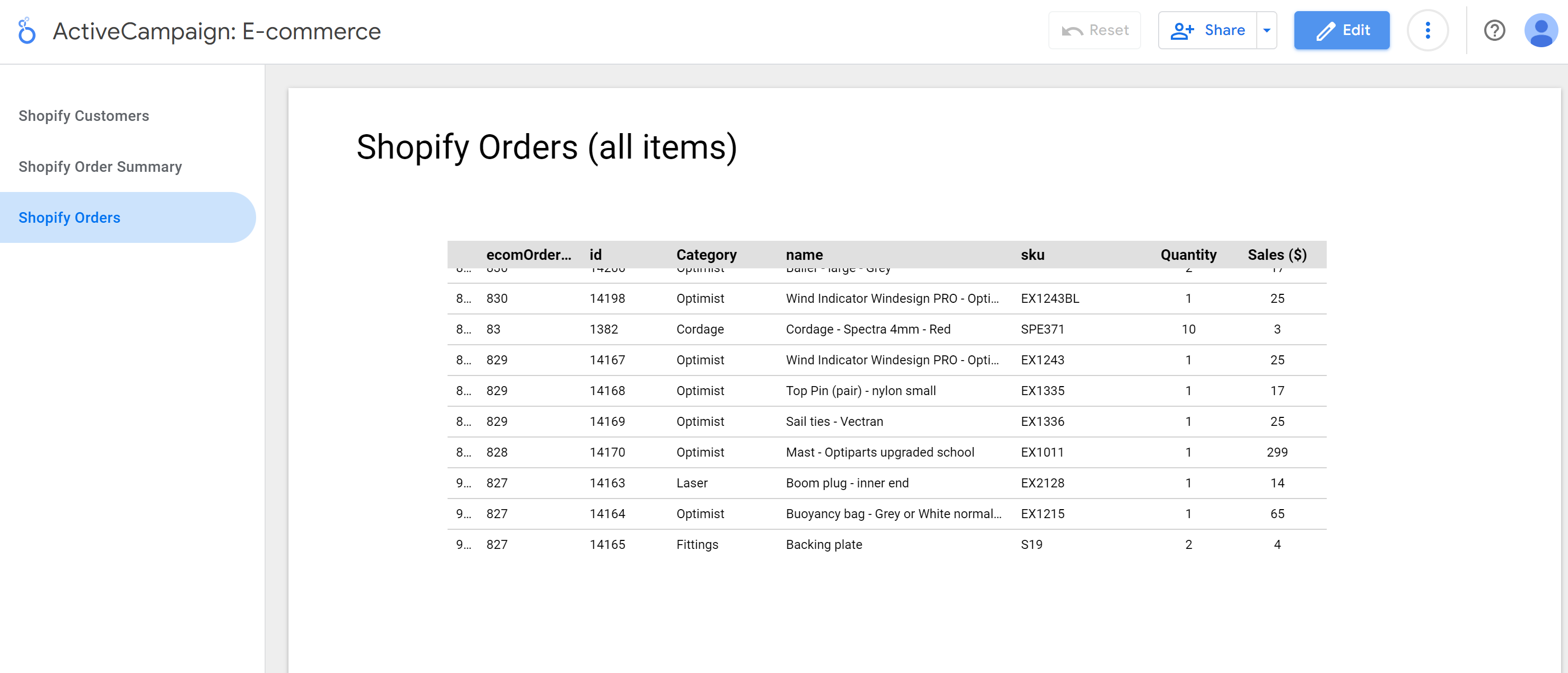Viewport: 1568px width, 673px height.
Task: Click sku cell EX1011
Action: (x=1042, y=452)
